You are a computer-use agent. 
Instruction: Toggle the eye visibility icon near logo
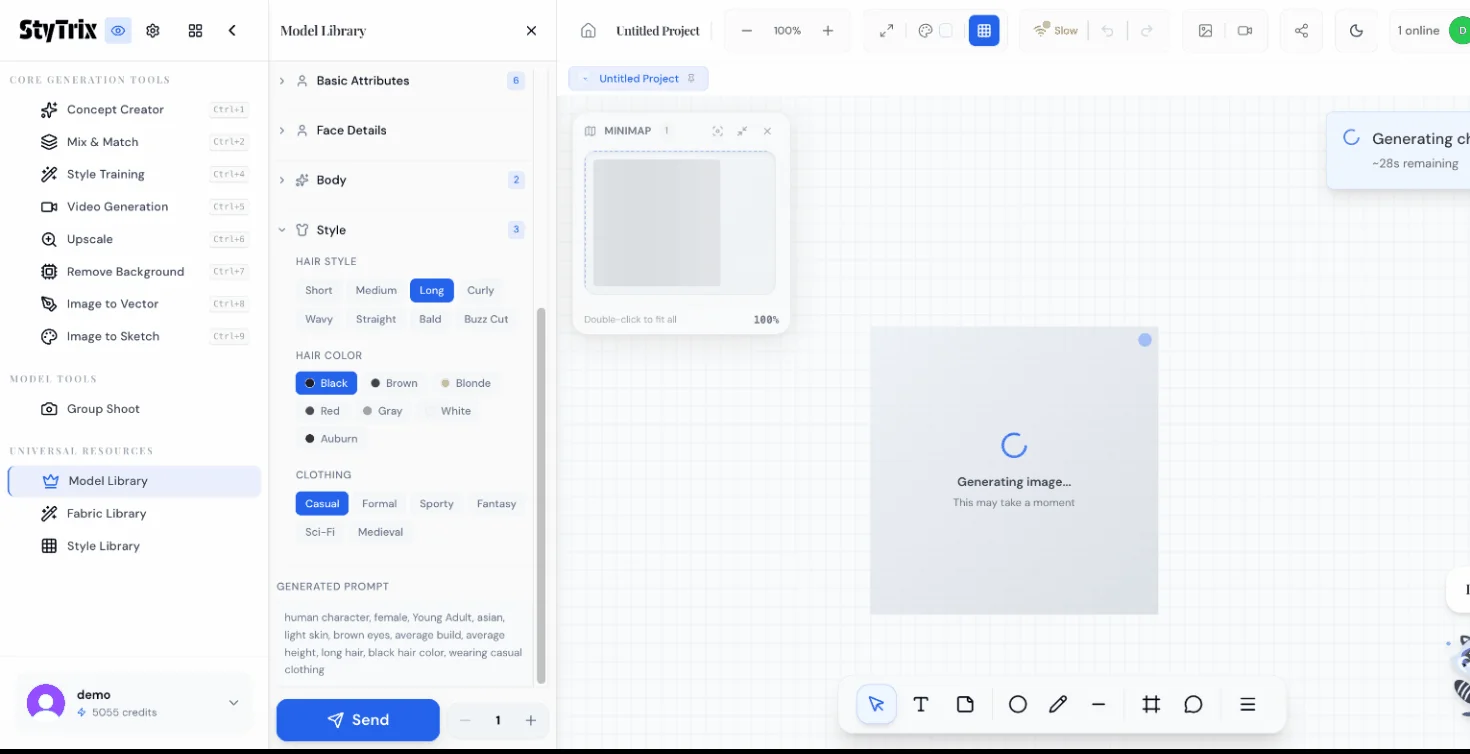119,31
